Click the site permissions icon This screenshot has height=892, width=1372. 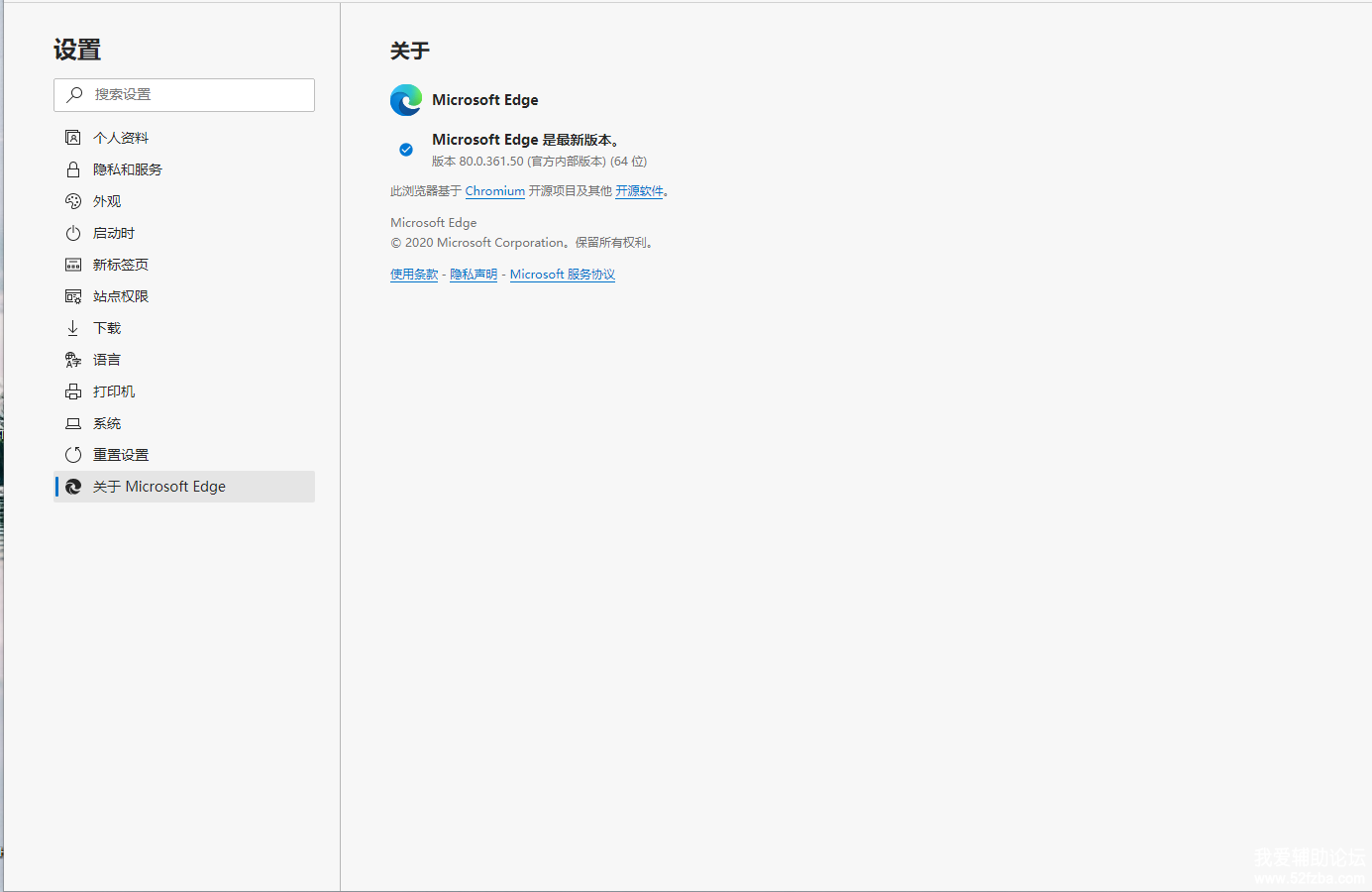click(73, 296)
